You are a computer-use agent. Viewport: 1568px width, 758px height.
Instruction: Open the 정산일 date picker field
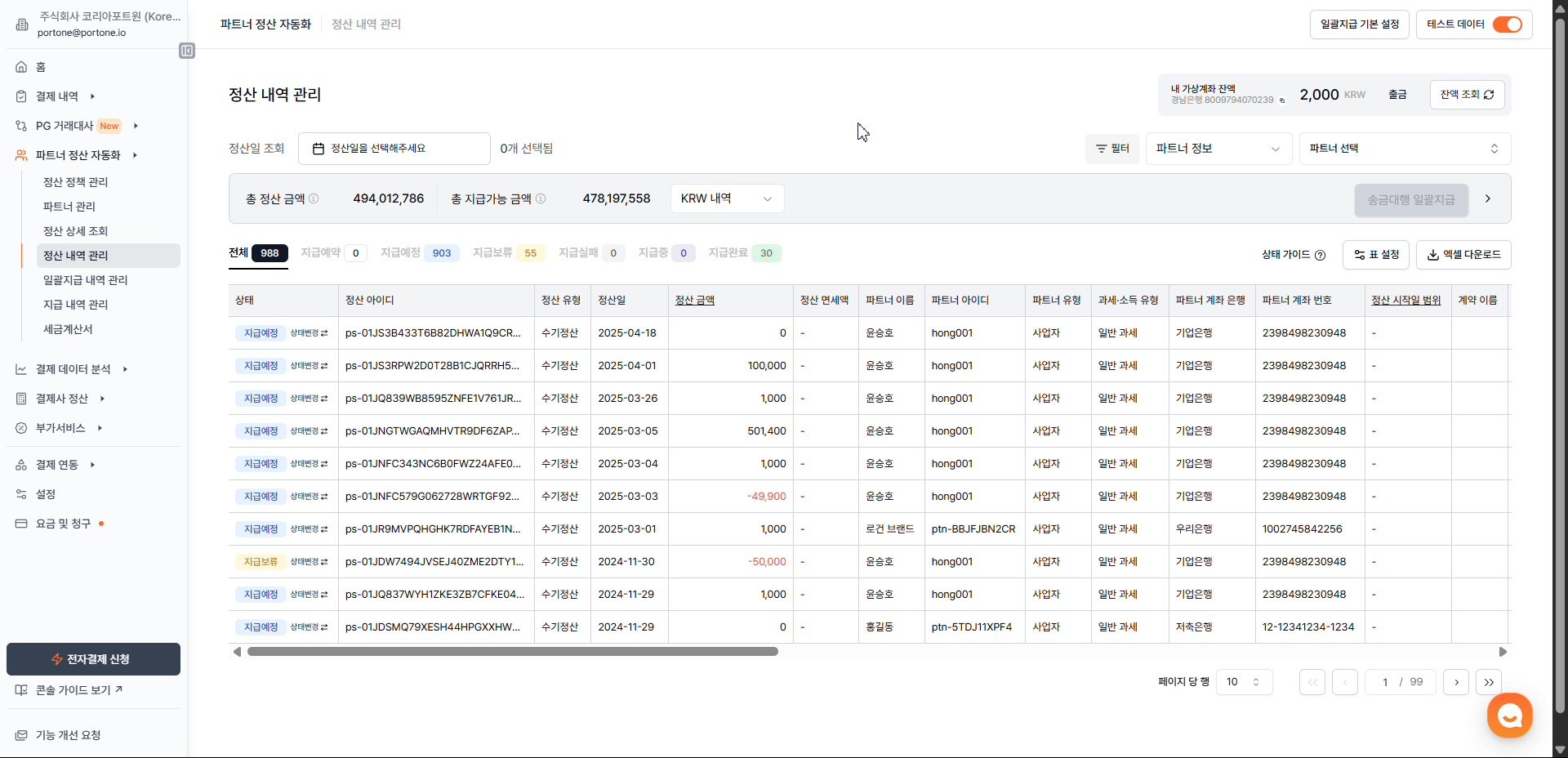(x=394, y=149)
